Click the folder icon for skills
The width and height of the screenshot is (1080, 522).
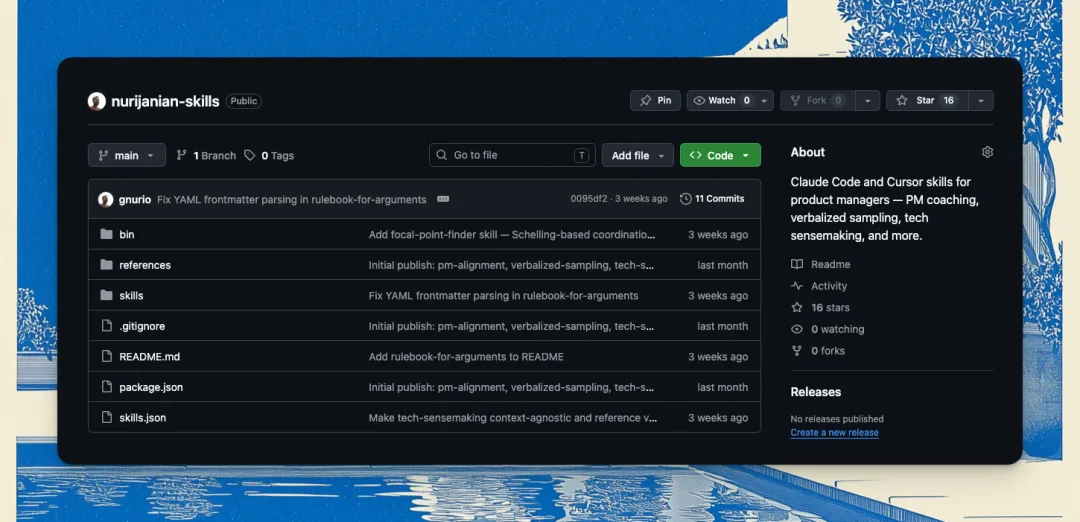106,295
